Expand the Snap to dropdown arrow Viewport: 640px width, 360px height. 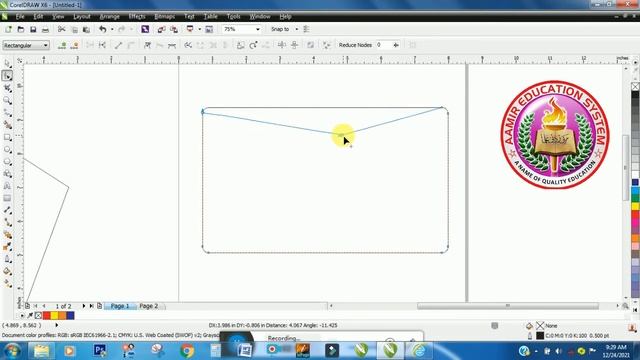[297, 29]
